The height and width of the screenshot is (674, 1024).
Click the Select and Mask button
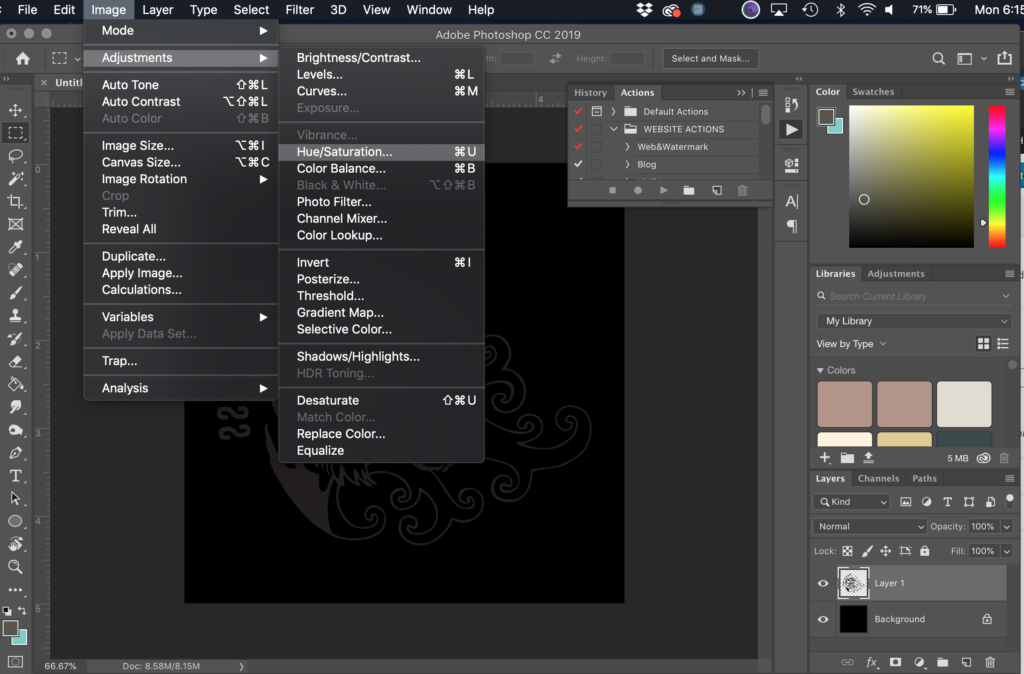[x=710, y=58]
